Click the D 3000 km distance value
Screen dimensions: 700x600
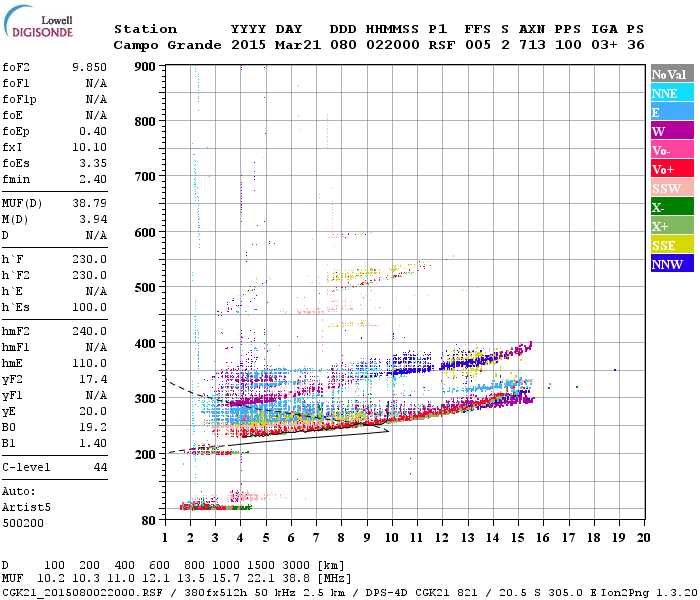pos(296,565)
